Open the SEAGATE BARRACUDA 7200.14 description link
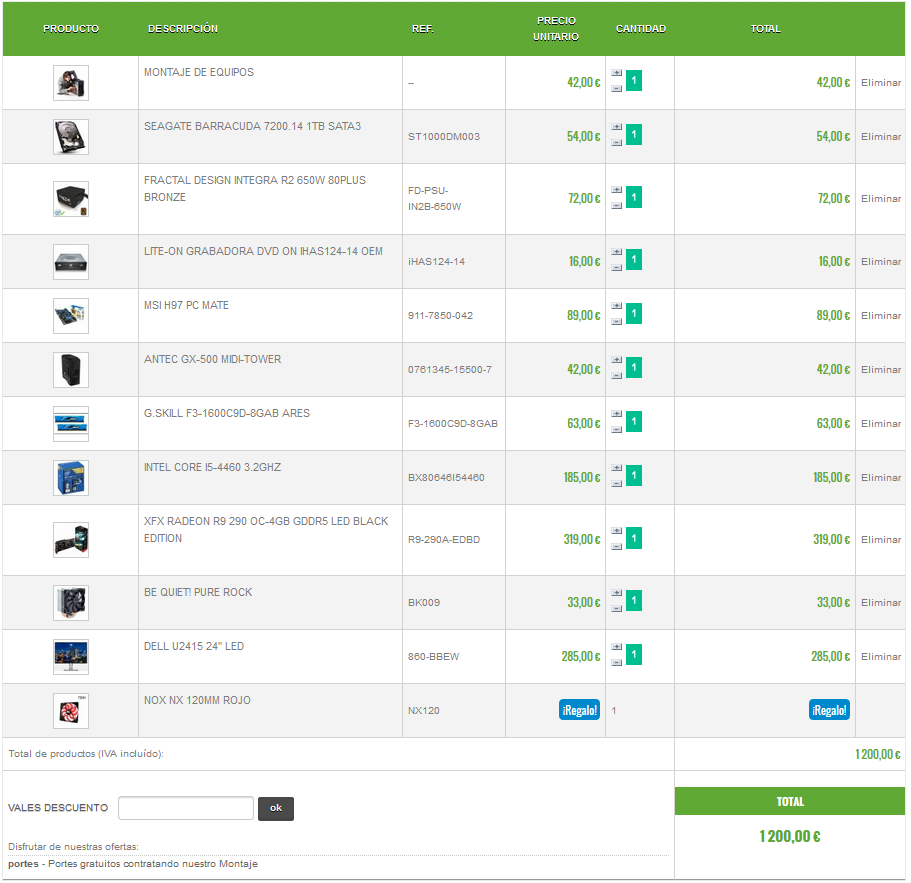 click(x=252, y=127)
